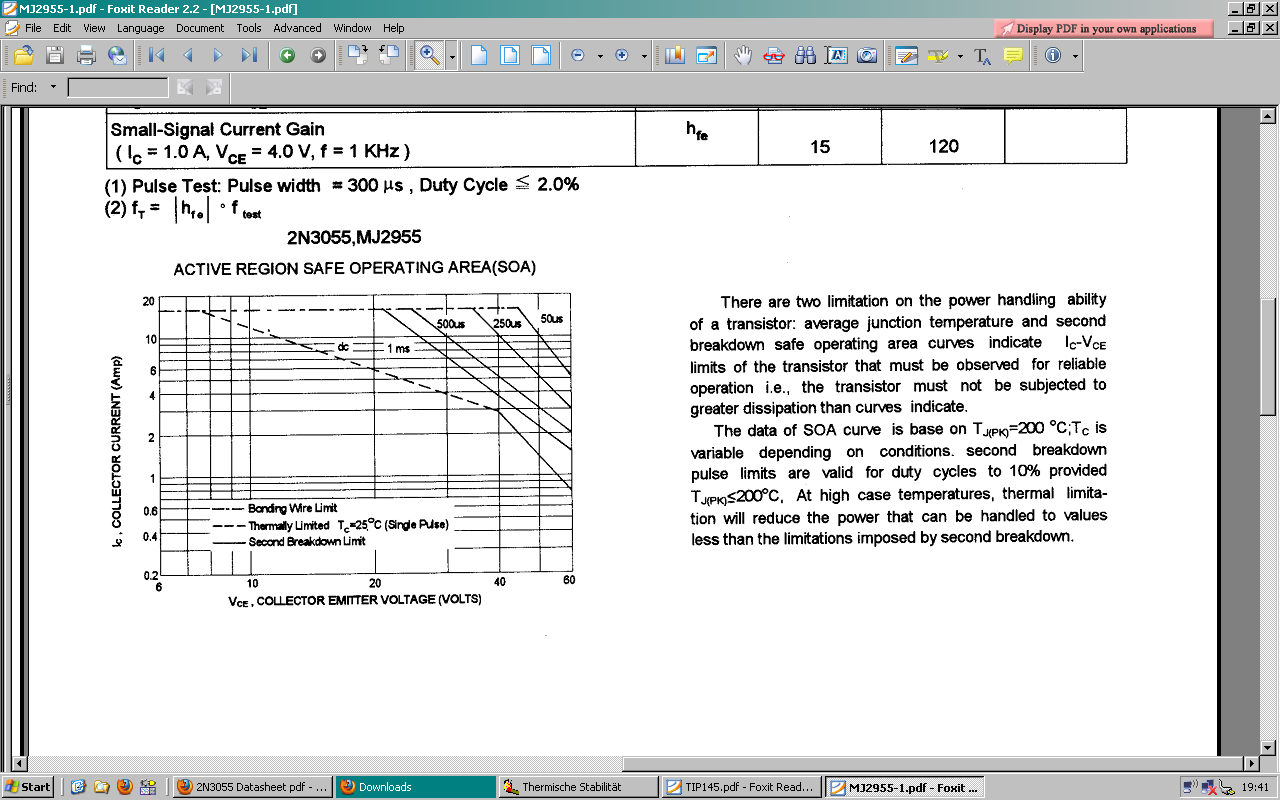The image size is (1280, 800).
Task: Click the Windows Start button
Action: pos(28,787)
